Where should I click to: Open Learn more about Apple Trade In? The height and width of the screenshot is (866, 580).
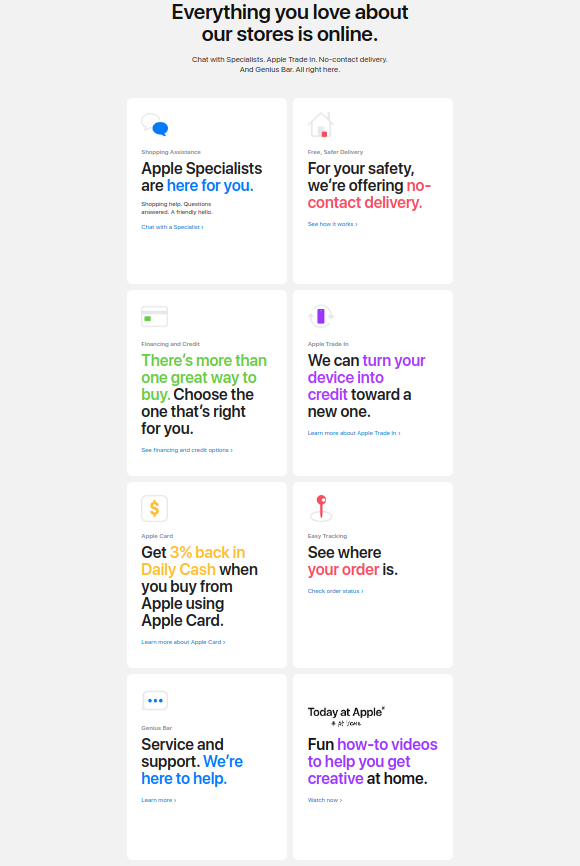coord(354,433)
